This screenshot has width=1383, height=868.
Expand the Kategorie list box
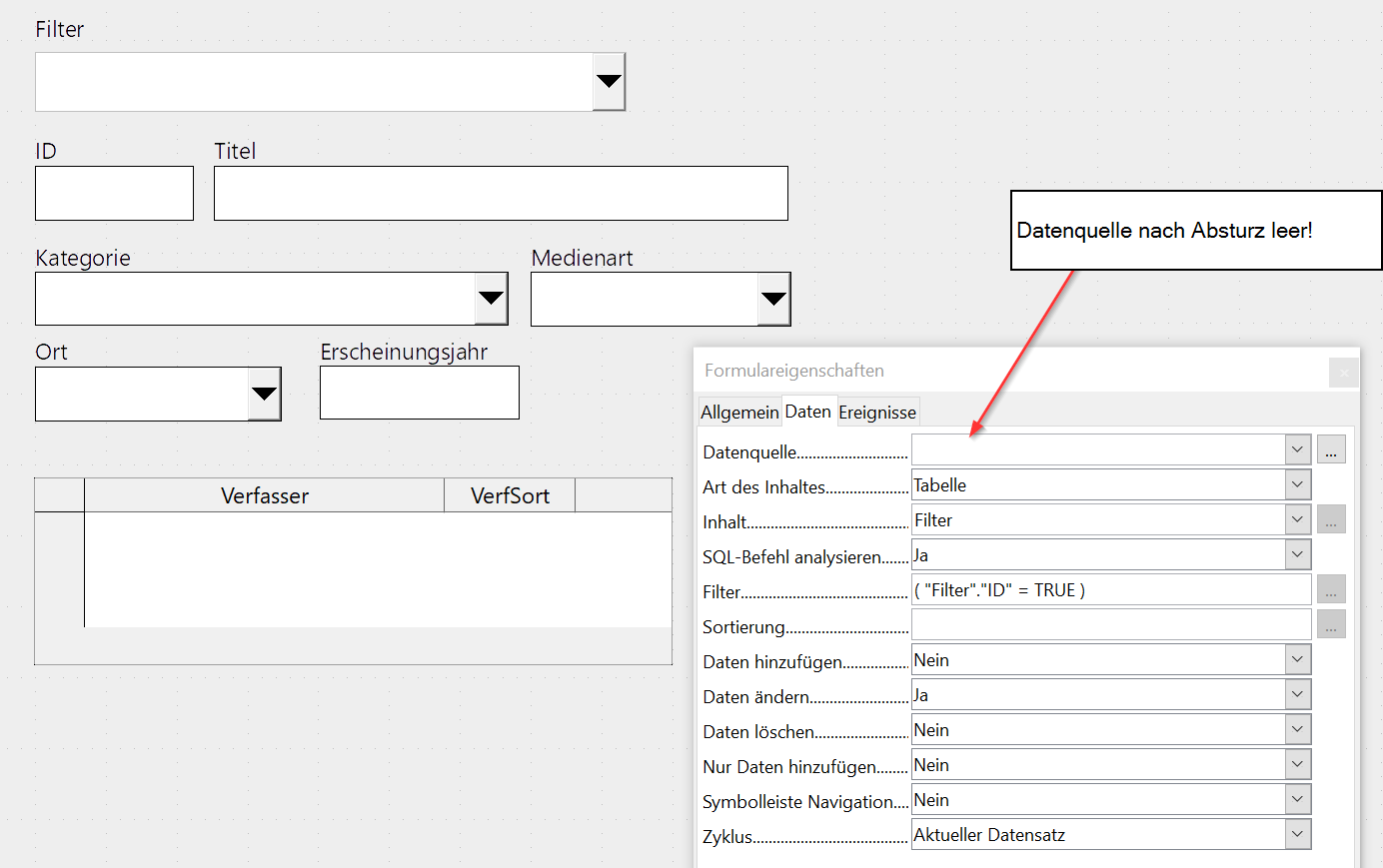[x=491, y=299]
